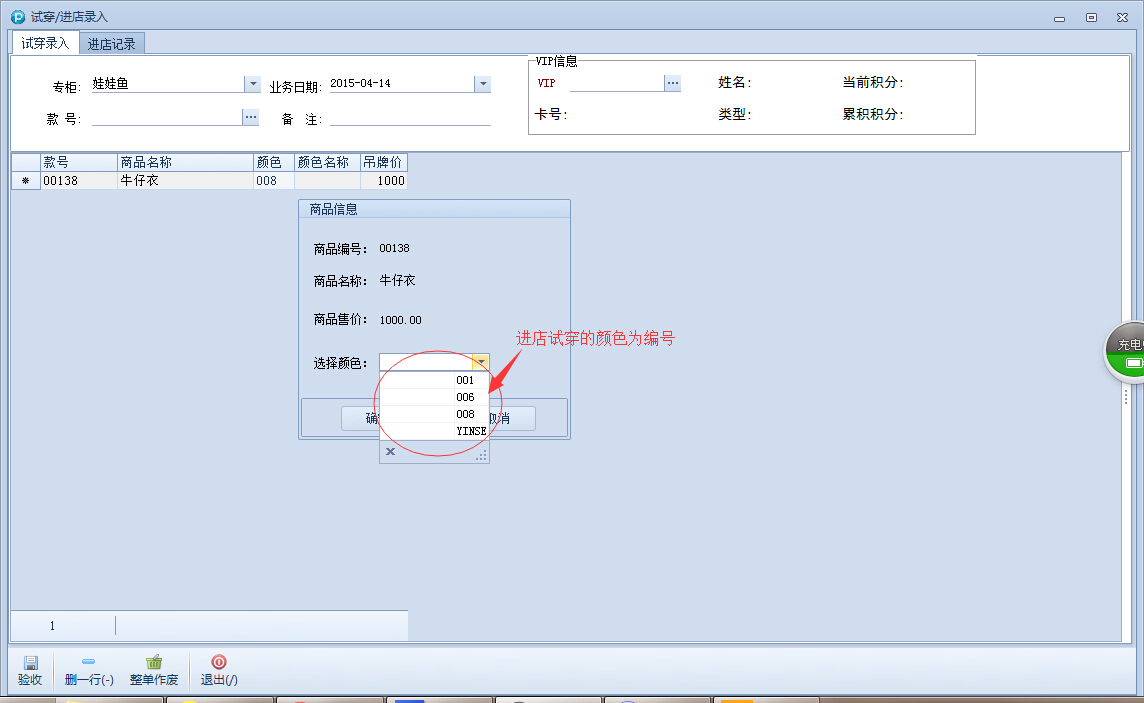Click the green 充电 battery widget
The image size is (1144, 703).
tap(1128, 353)
